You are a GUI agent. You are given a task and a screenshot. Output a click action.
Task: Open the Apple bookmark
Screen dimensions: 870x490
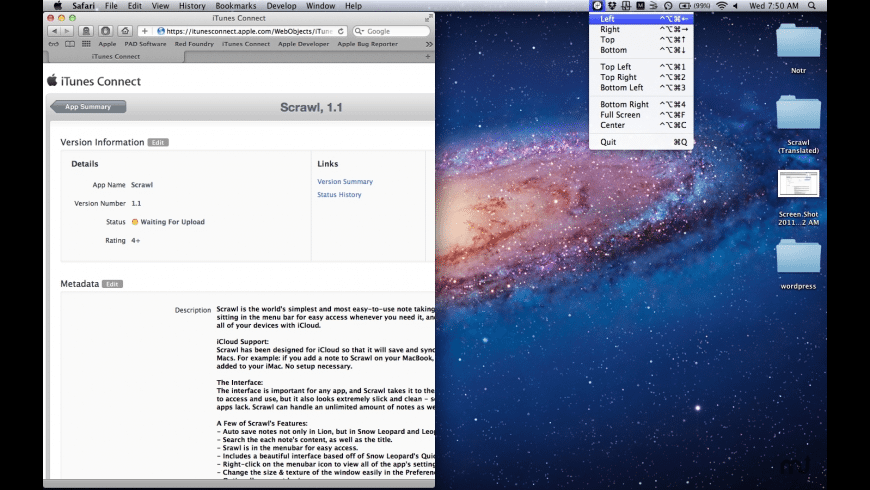[x=107, y=44]
